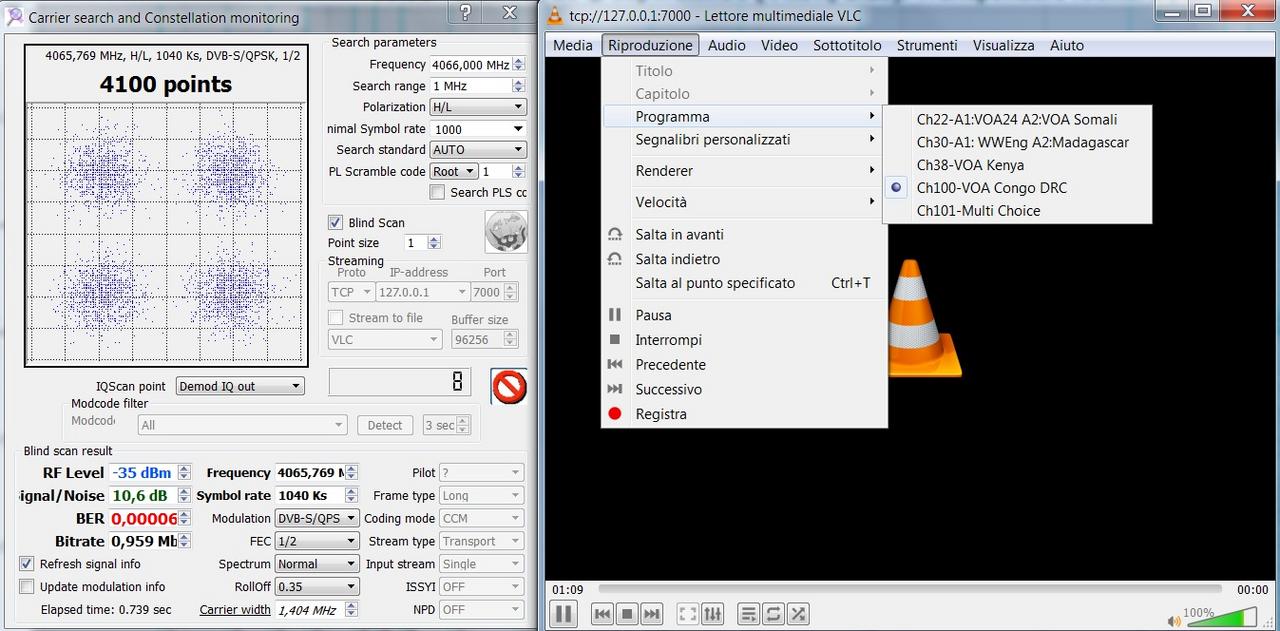Screen dimensions: 1280x631
Task: Click the Pausa icon in Riproduzione menu
Action: tap(615, 315)
